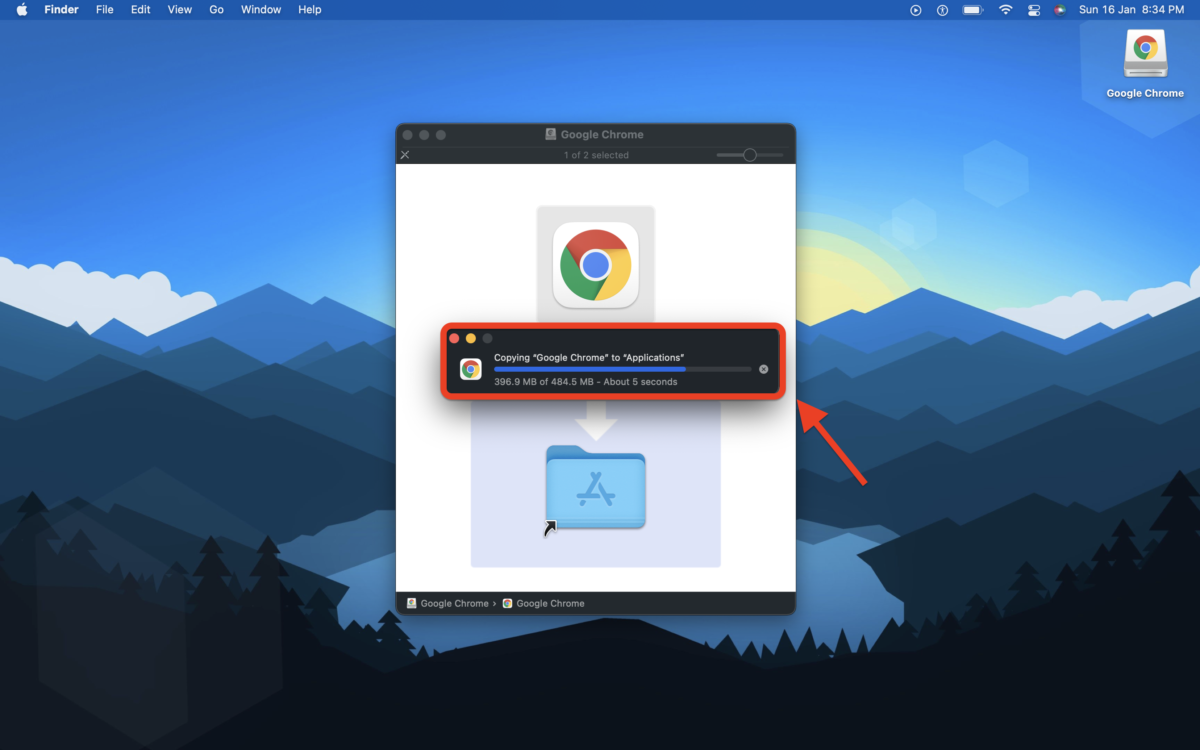This screenshot has width=1200, height=750.
Task: Select 'Google Chrome' root item in the path bar
Action: pos(447,603)
